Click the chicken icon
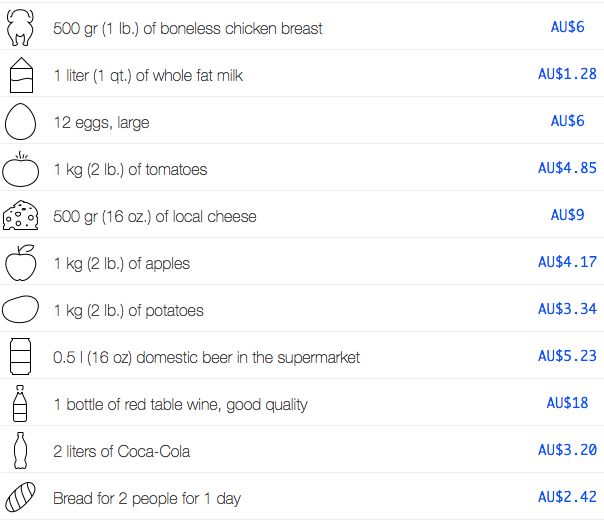 (x=20, y=28)
